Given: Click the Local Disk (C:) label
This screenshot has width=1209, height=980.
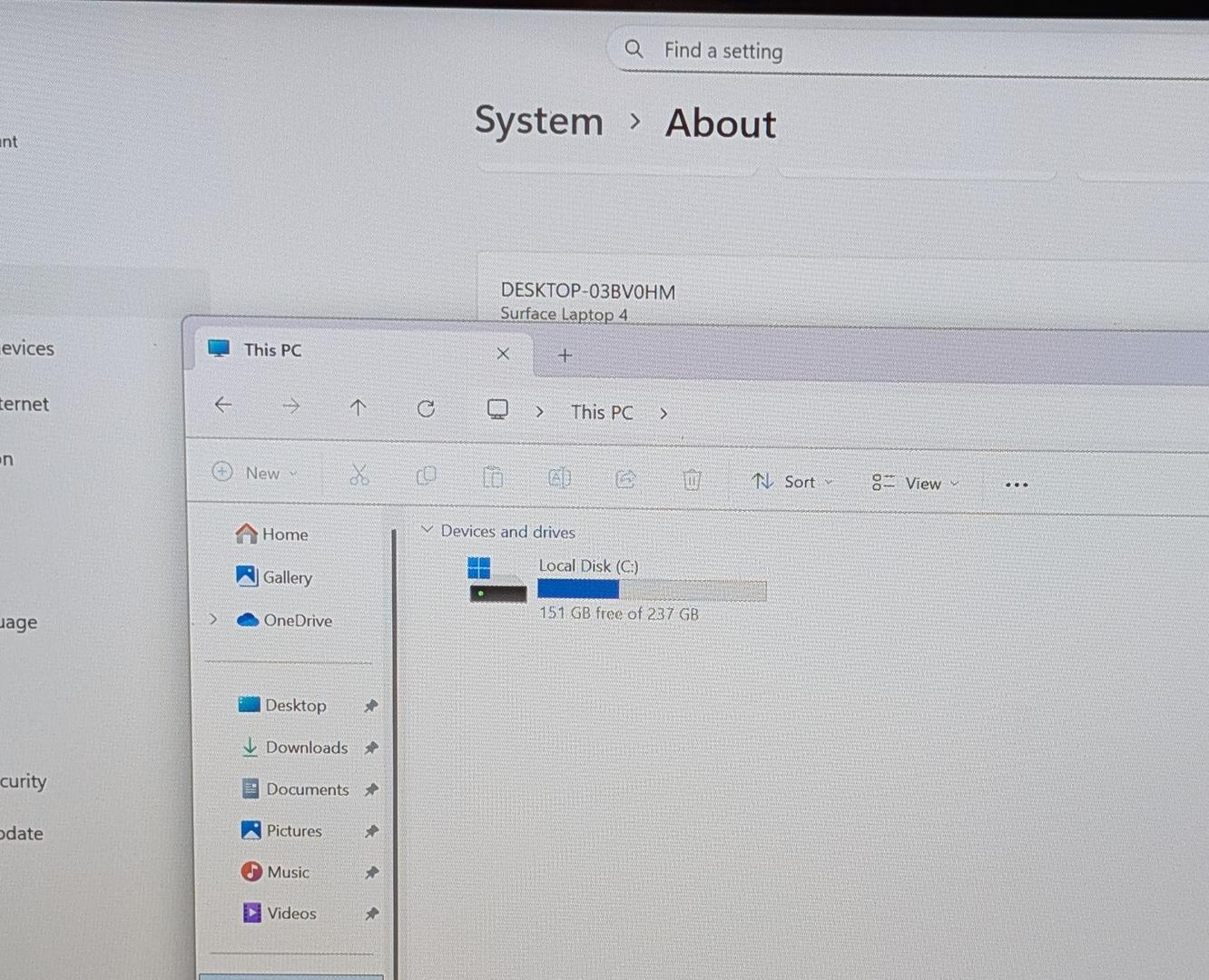Looking at the screenshot, I should pyautogui.click(x=588, y=565).
